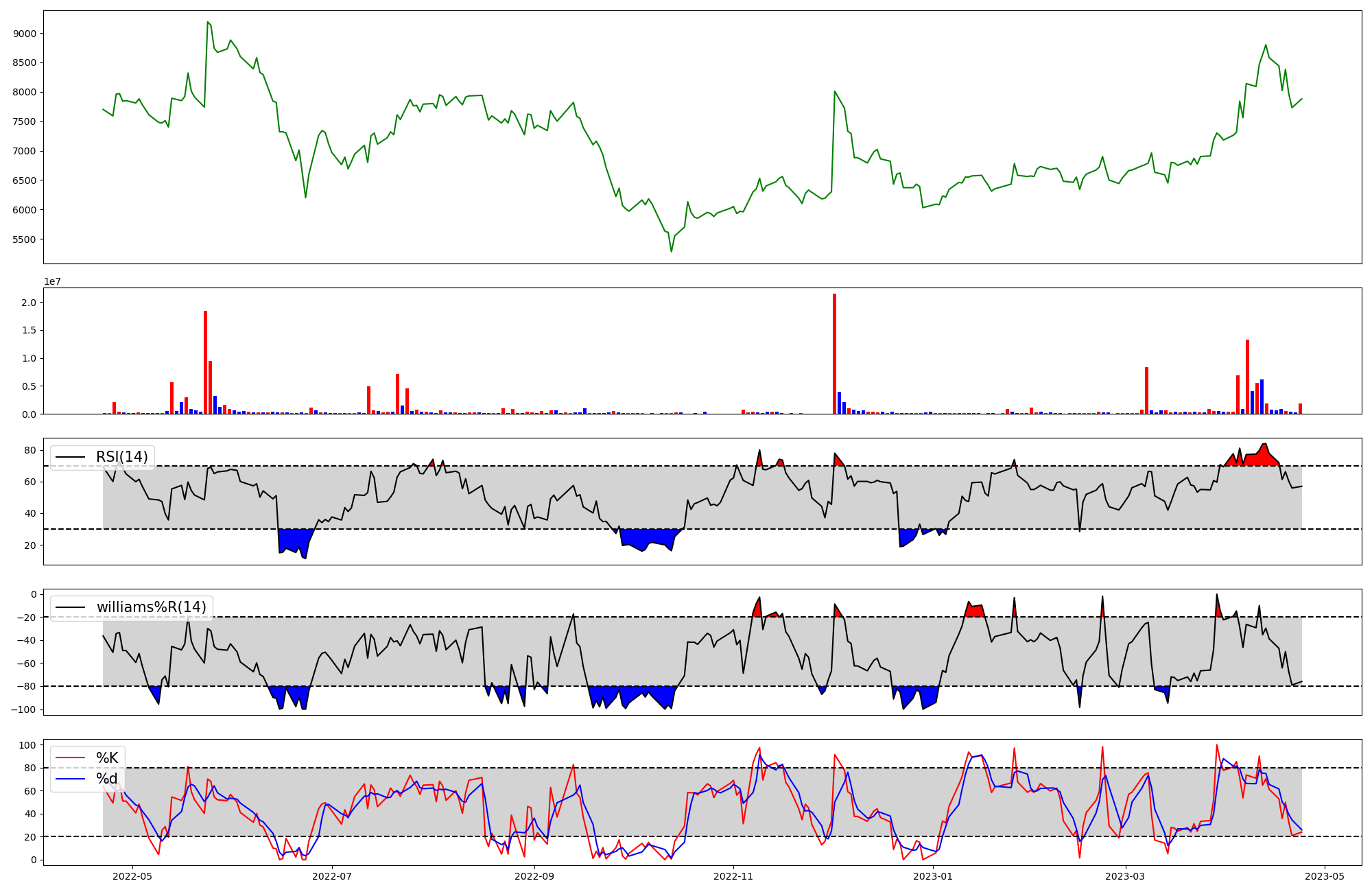The width and height of the screenshot is (1372, 892).
Task: Click the %d legend entry
Action: (x=107, y=779)
